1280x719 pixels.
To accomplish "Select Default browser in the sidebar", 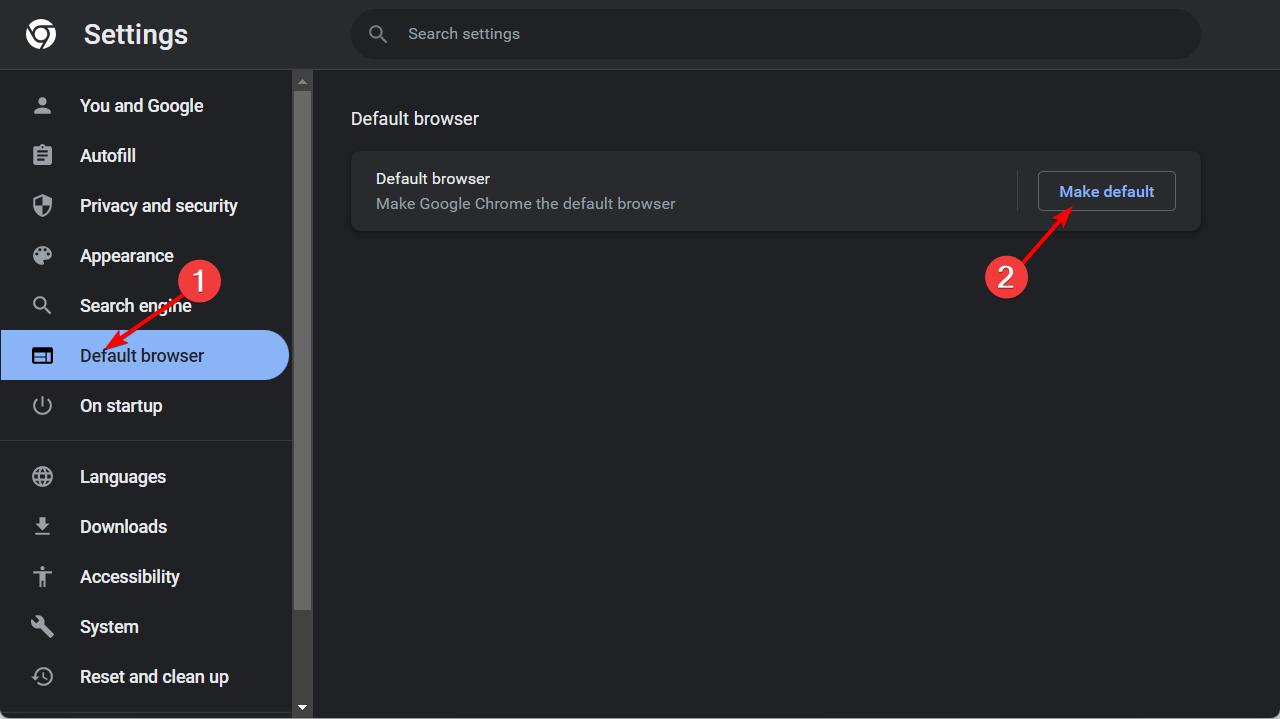I will click(x=142, y=356).
